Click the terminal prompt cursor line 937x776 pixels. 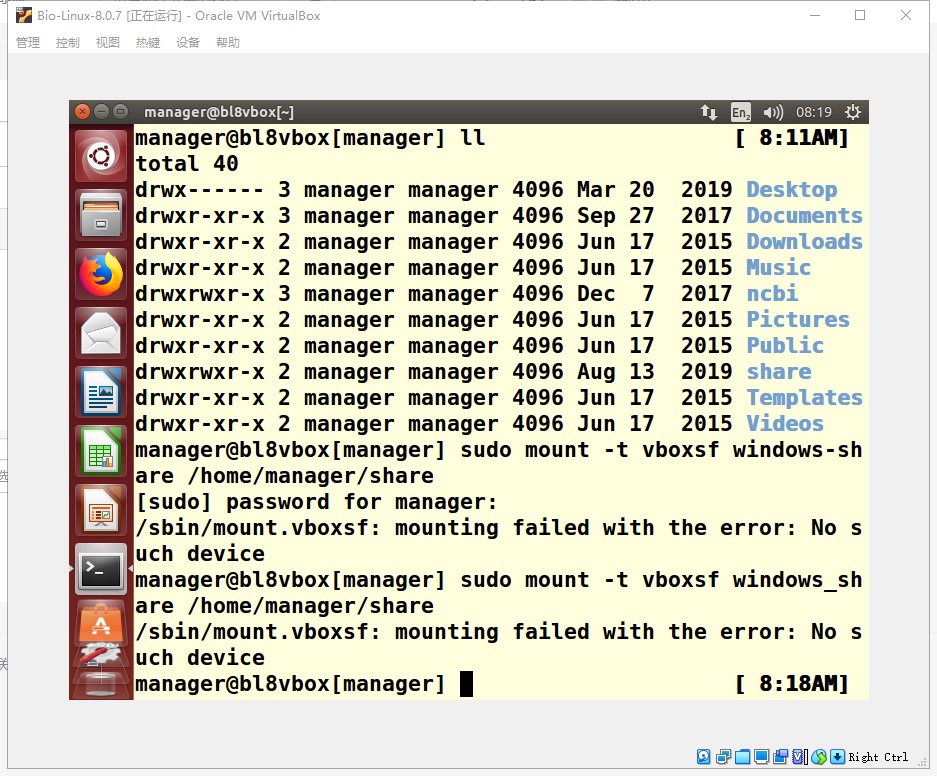click(x=465, y=684)
